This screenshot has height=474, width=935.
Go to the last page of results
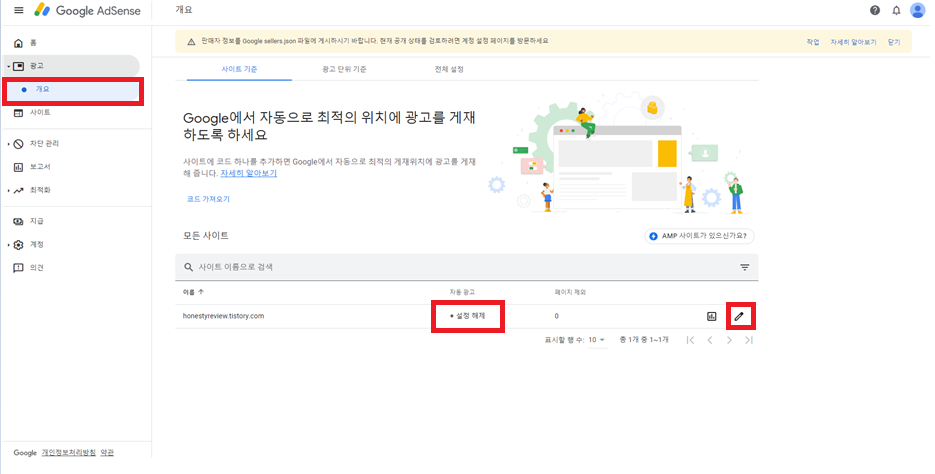pyautogui.click(x=749, y=340)
